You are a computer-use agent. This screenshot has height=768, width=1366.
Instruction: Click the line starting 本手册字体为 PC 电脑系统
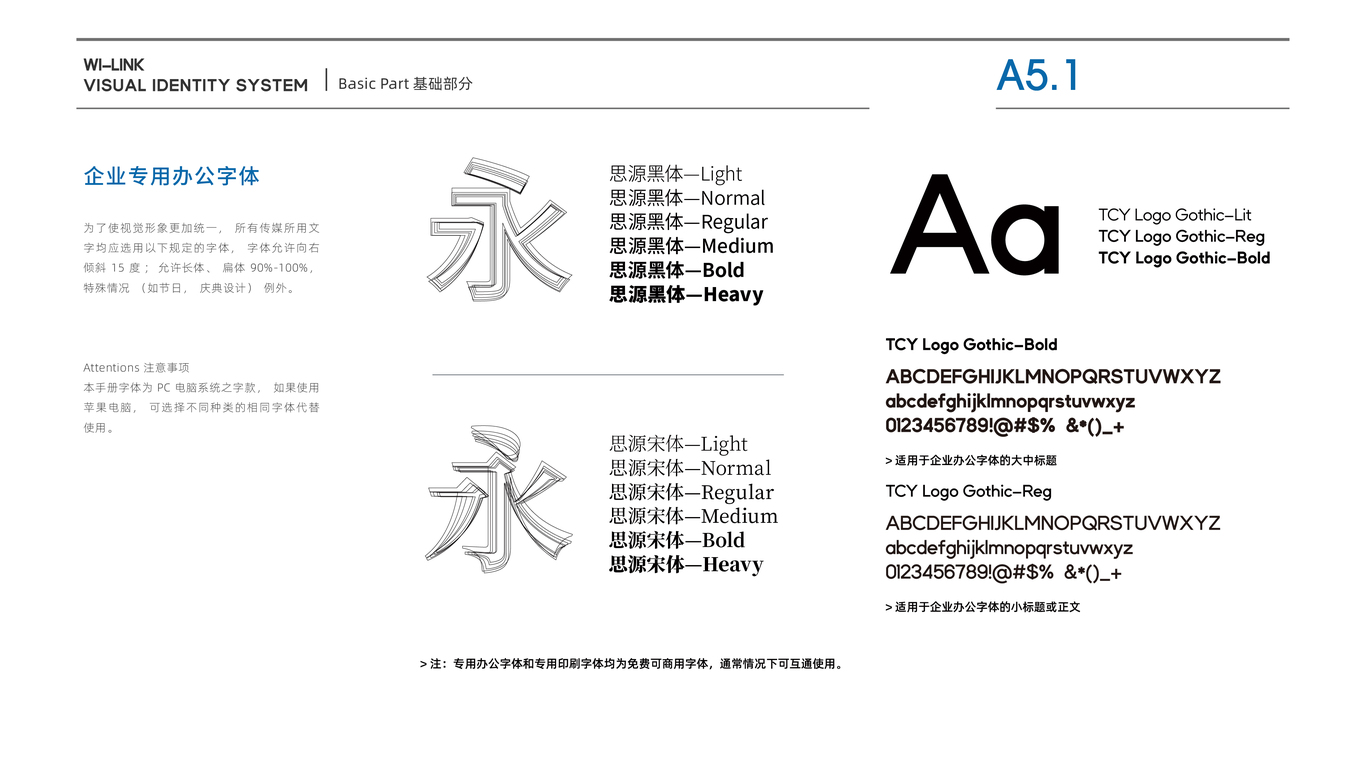(202, 388)
